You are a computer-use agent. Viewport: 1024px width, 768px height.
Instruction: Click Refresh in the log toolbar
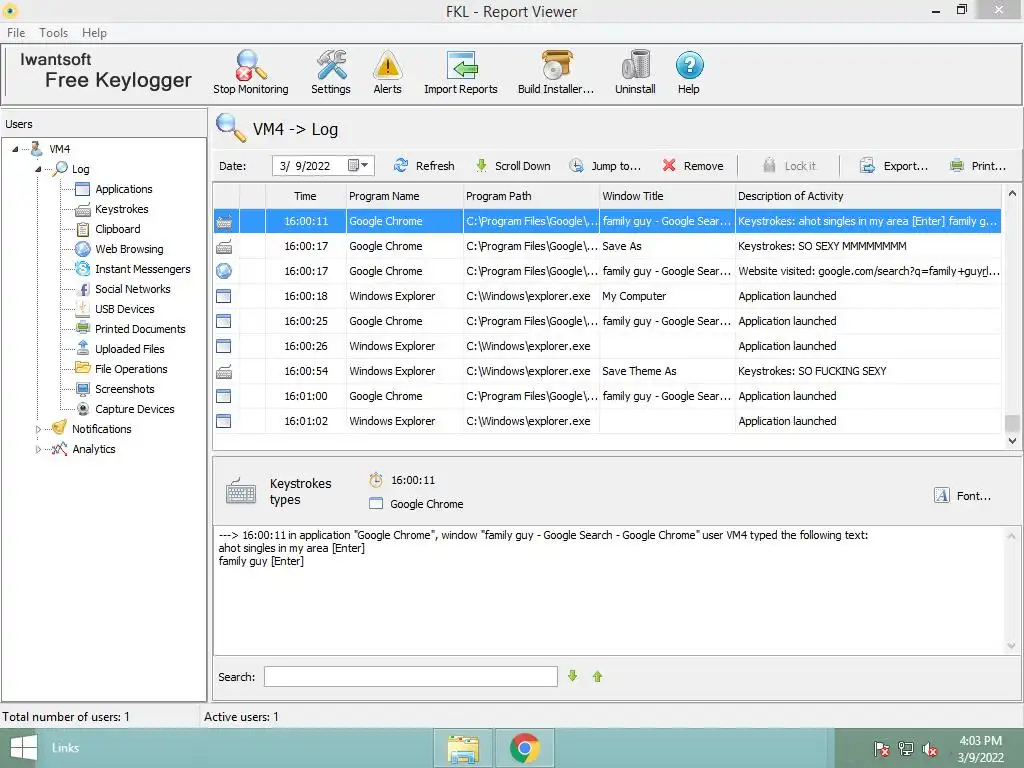424,166
